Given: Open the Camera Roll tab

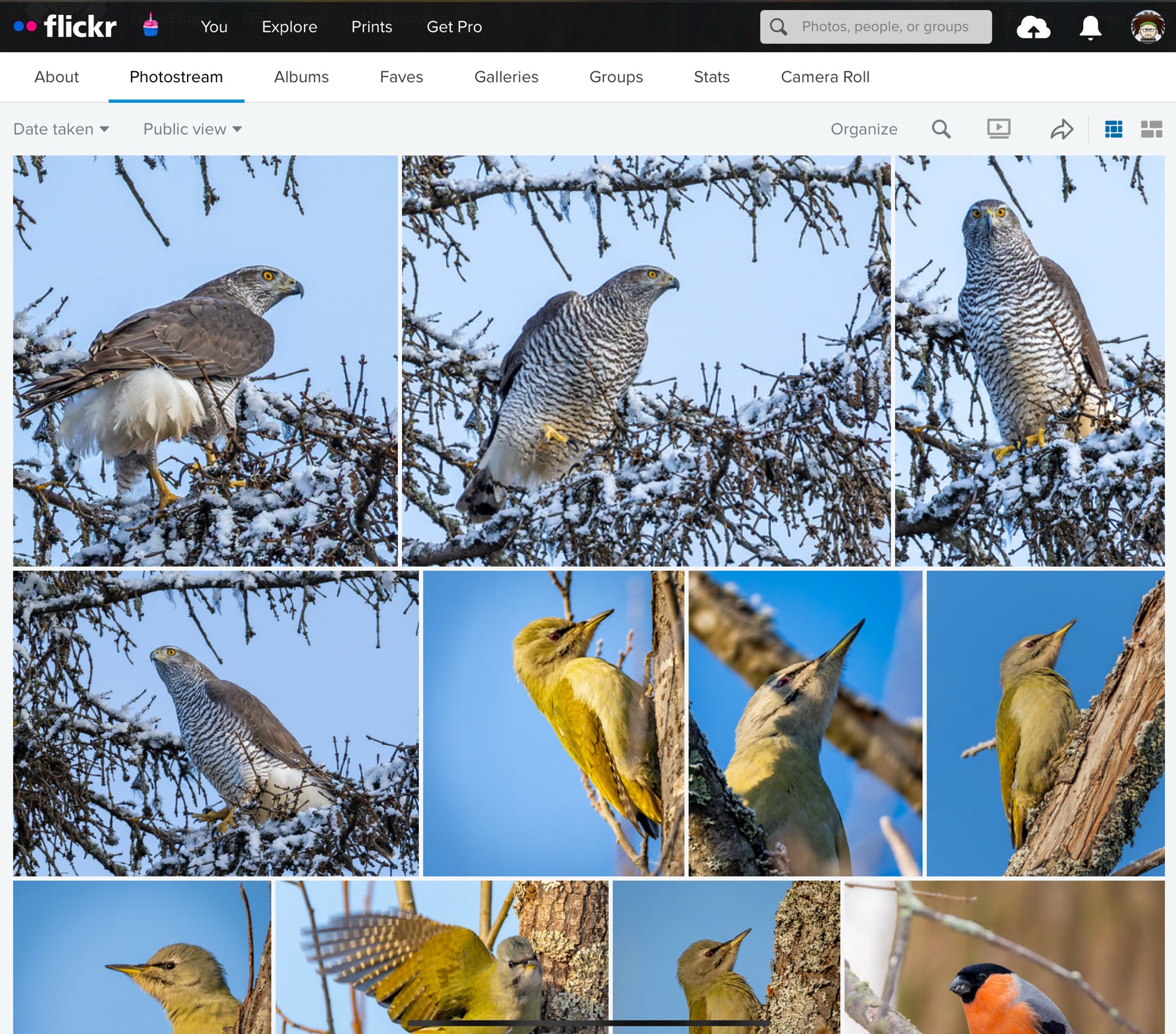Looking at the screenshot, I should tap(824, 77).
